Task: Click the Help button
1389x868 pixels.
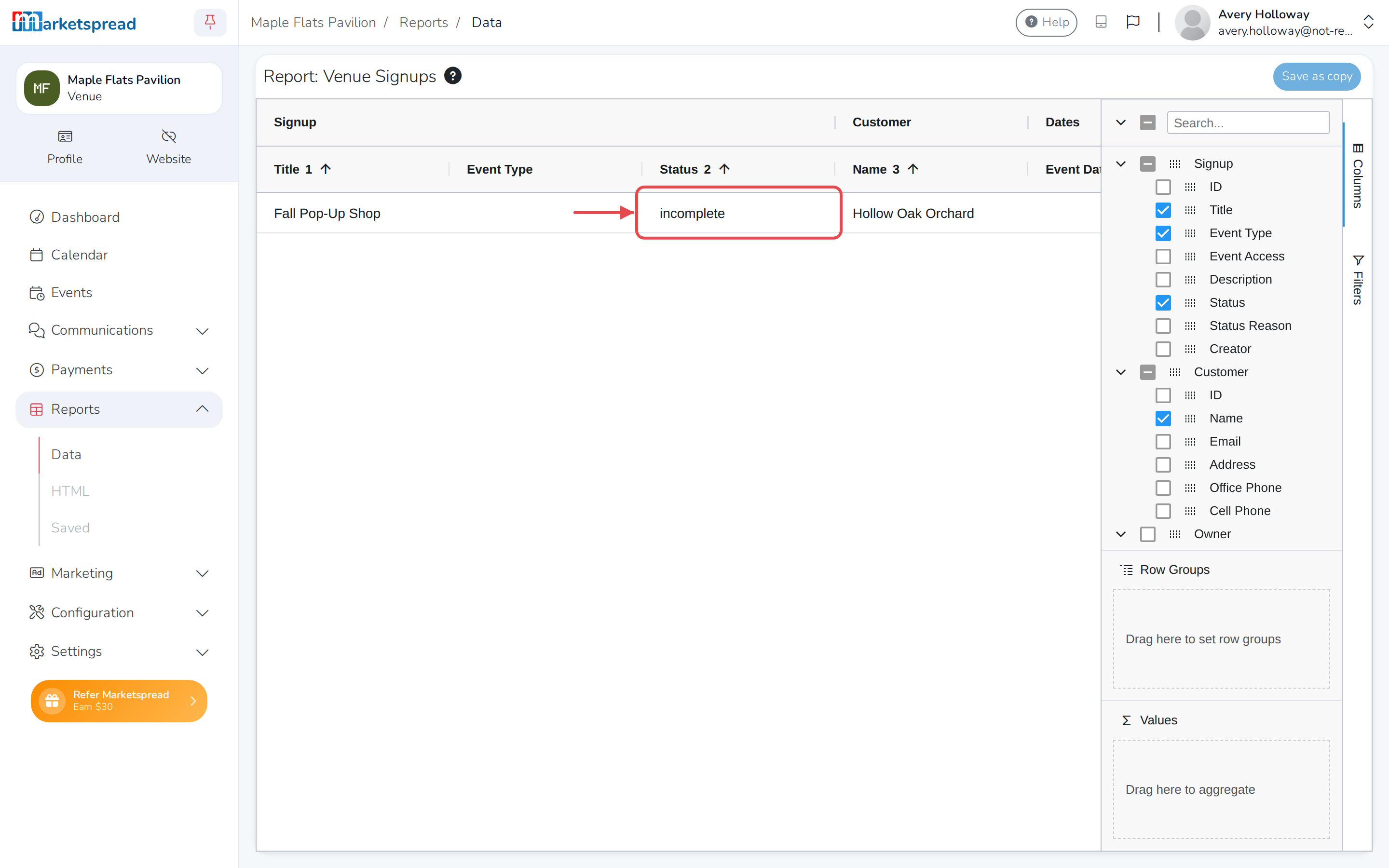Action: point(1047,22)
